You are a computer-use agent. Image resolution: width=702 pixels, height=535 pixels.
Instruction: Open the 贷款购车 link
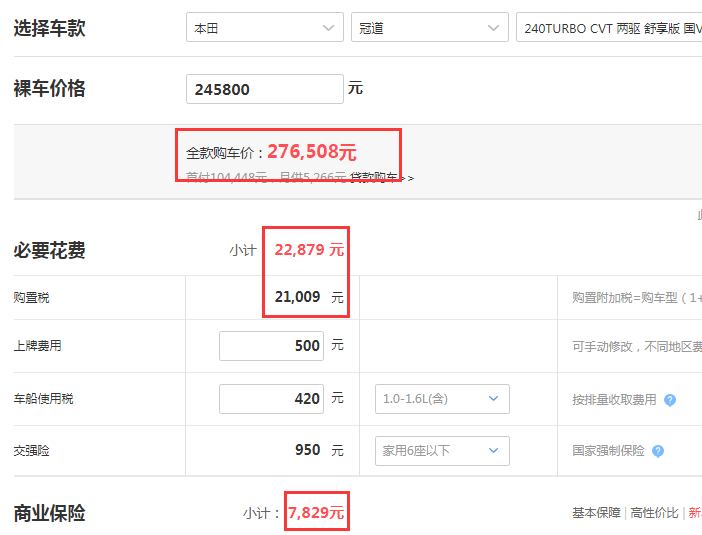(381, 178)
